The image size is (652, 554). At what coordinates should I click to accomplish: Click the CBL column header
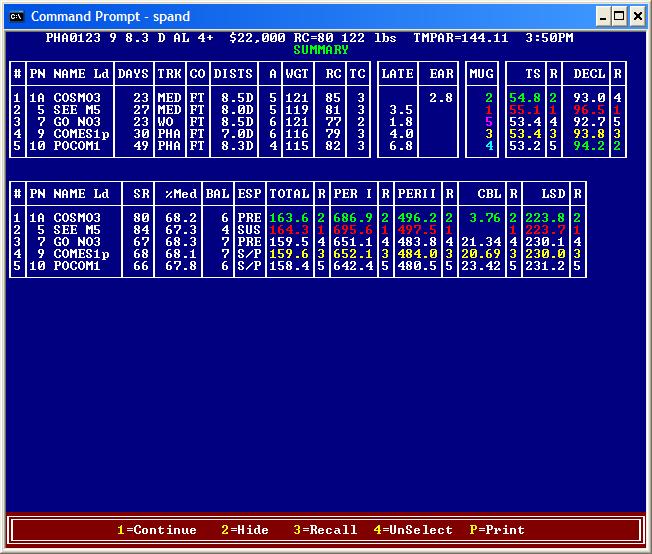489,194
